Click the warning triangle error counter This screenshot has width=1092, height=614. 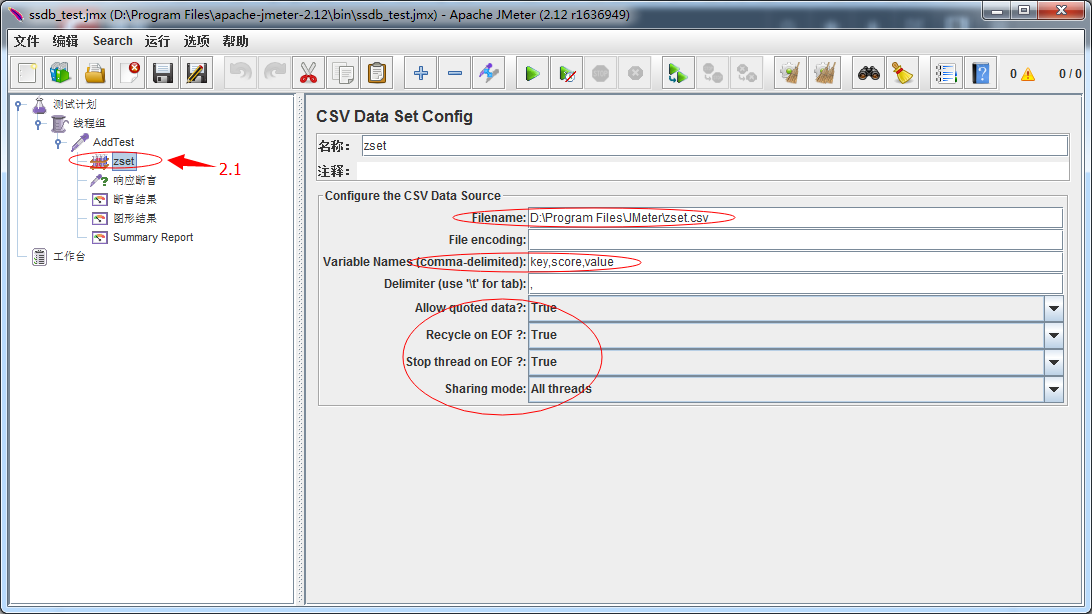1028,74
